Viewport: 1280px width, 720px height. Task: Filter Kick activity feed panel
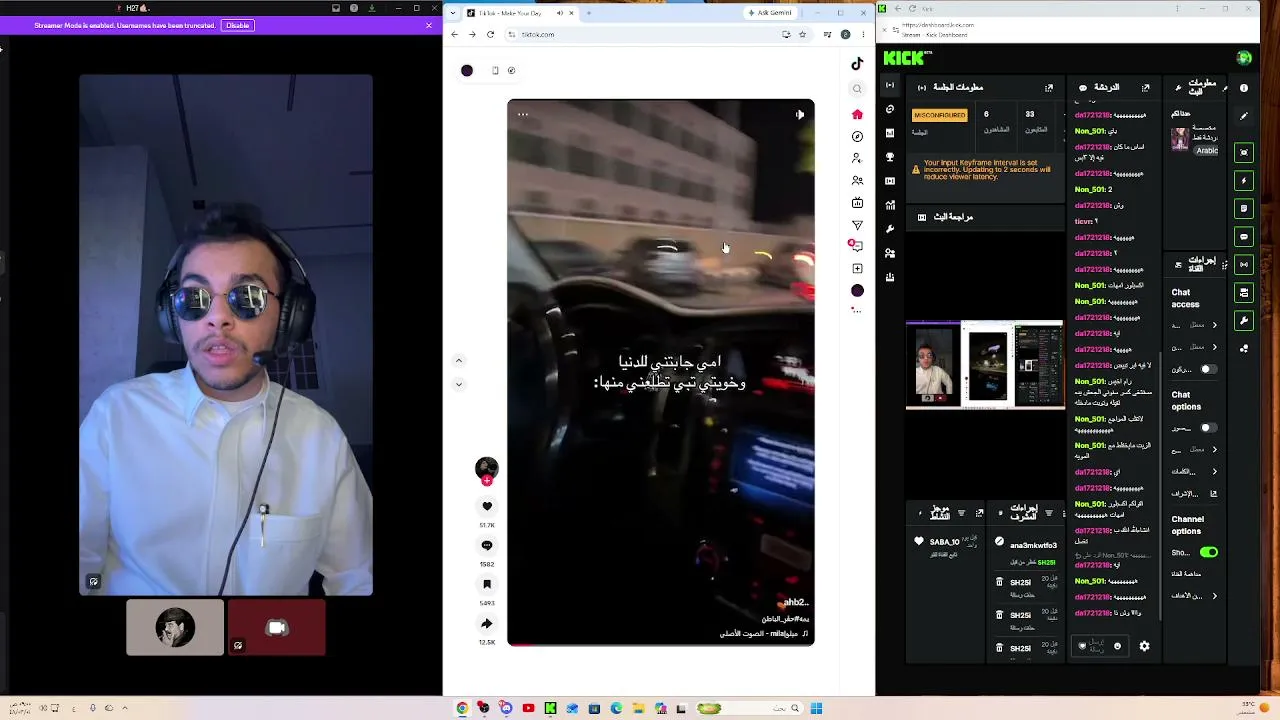point(961,513)
